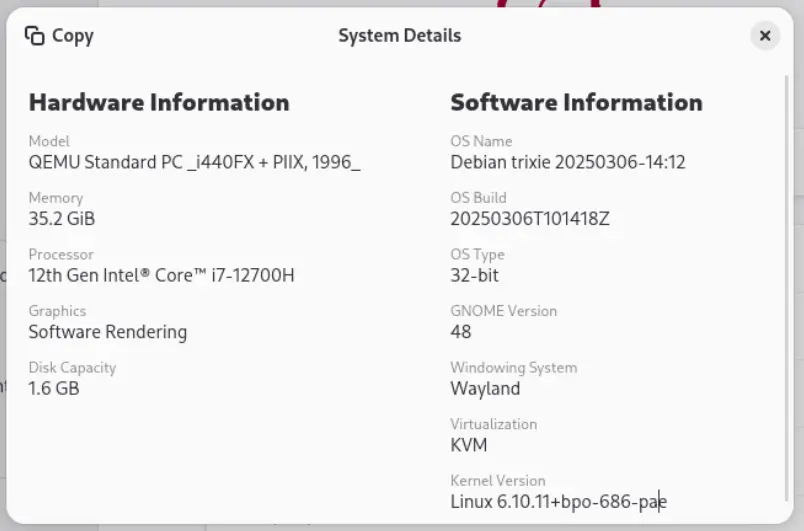Click the OS Type label
Image resolution: width=804 pixels, height=531 pixels.
[x=477, y=254]
